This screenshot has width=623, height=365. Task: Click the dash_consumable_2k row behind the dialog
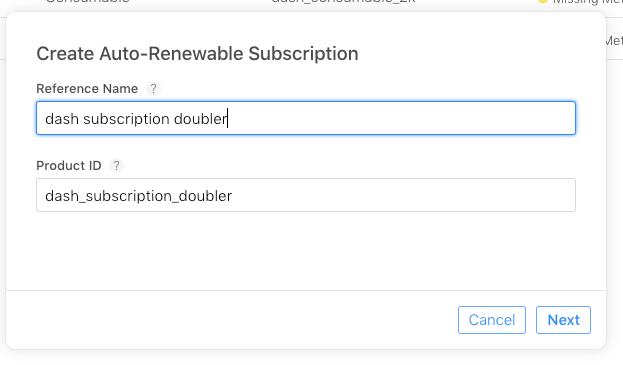tap(343, 1)
